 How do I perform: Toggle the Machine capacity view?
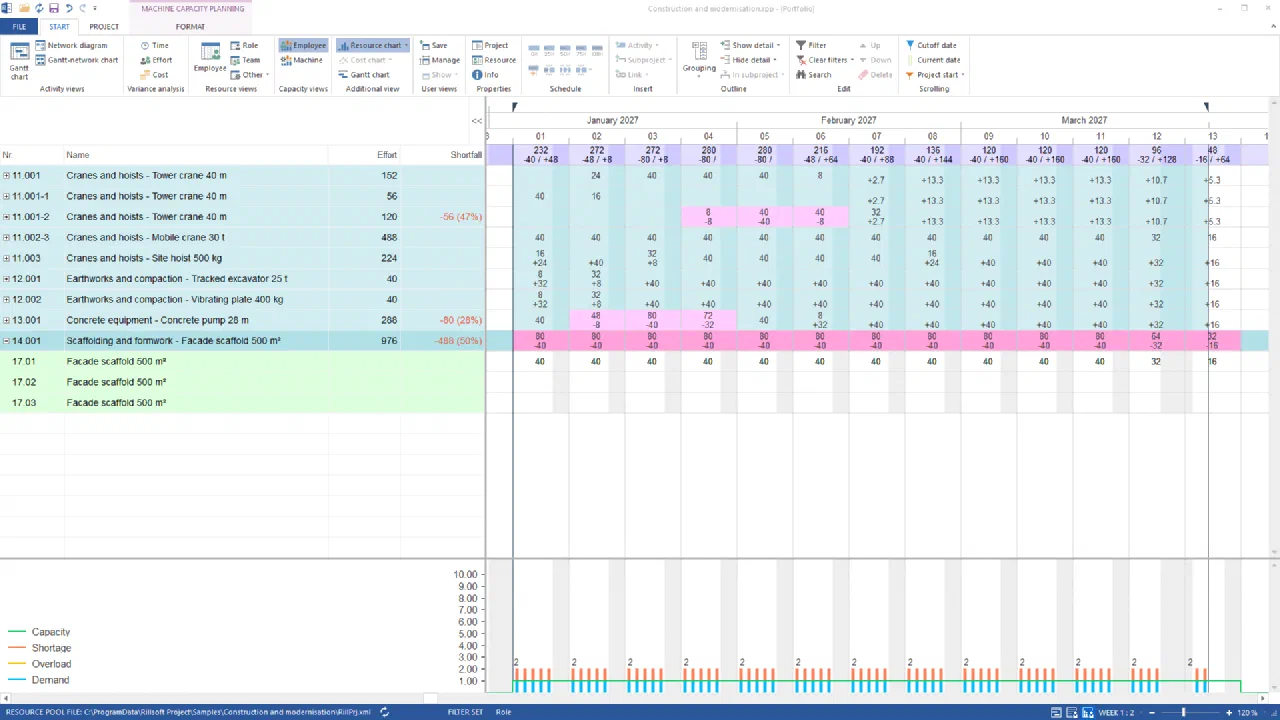(x=301, y=60)
